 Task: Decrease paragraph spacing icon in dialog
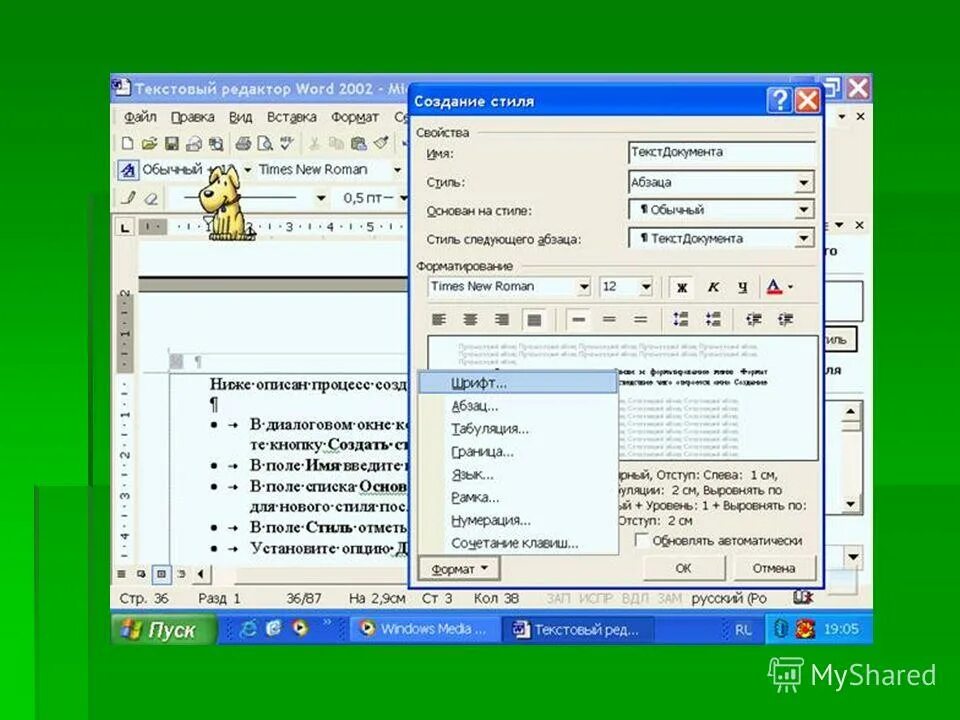click(713, 319)
